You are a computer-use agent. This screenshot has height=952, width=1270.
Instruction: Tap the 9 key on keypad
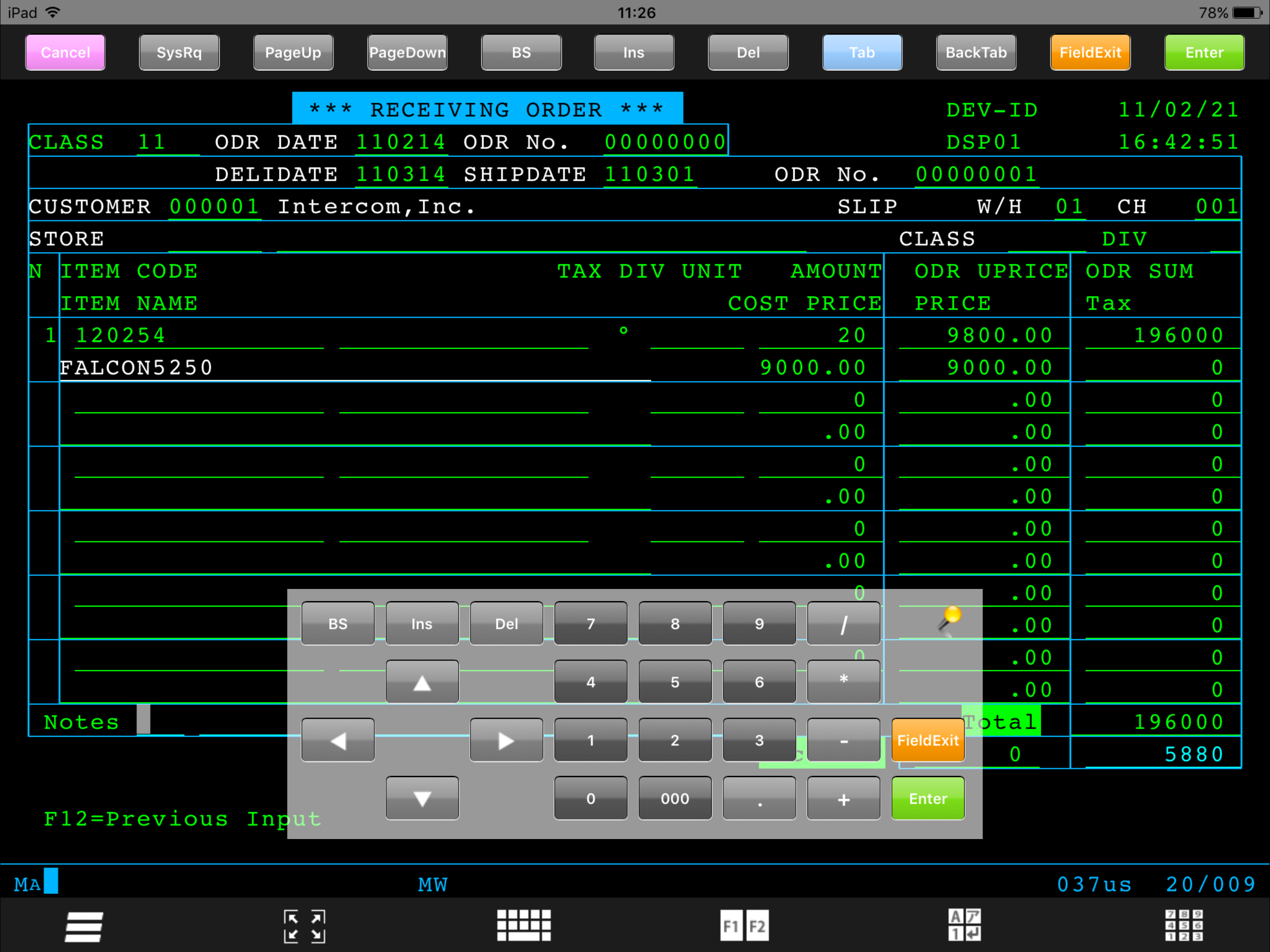tap(759, 623)
